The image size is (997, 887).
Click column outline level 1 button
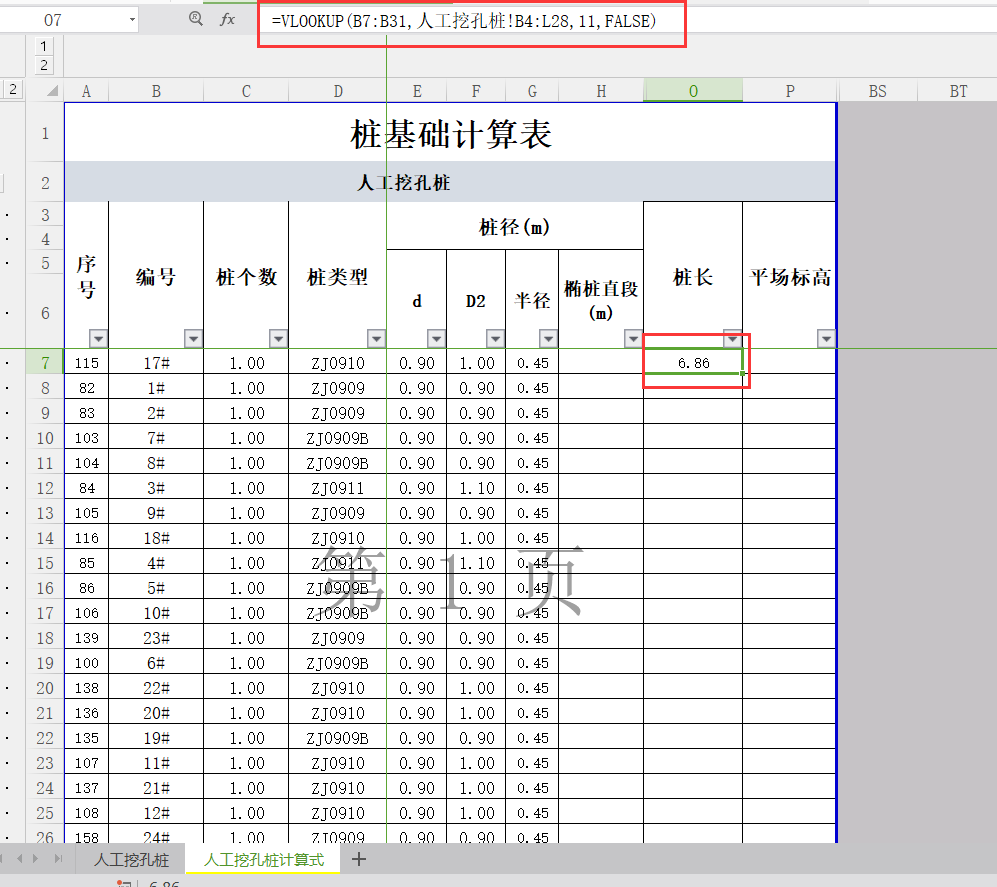coord(44,46)
